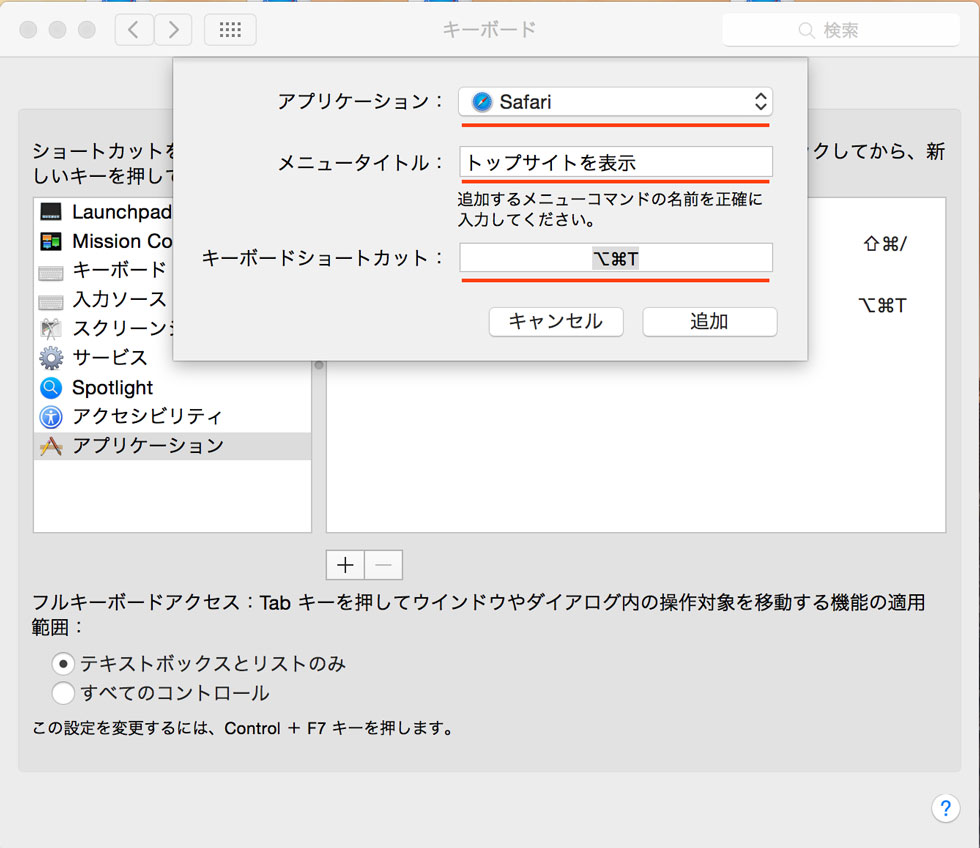Click the サービス gear icon

(51, 358)
